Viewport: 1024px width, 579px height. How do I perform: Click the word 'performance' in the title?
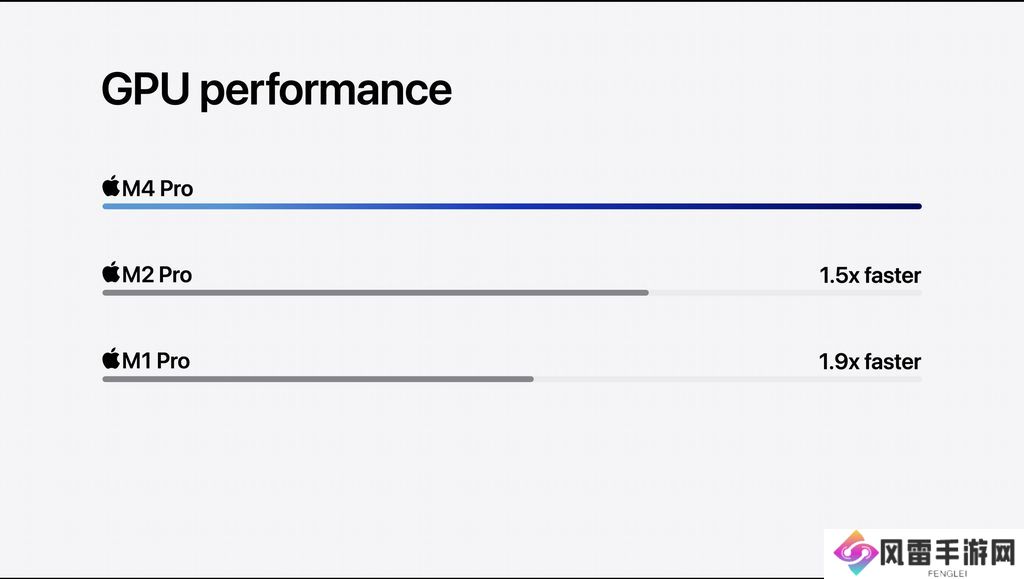(x=325, y=91)
